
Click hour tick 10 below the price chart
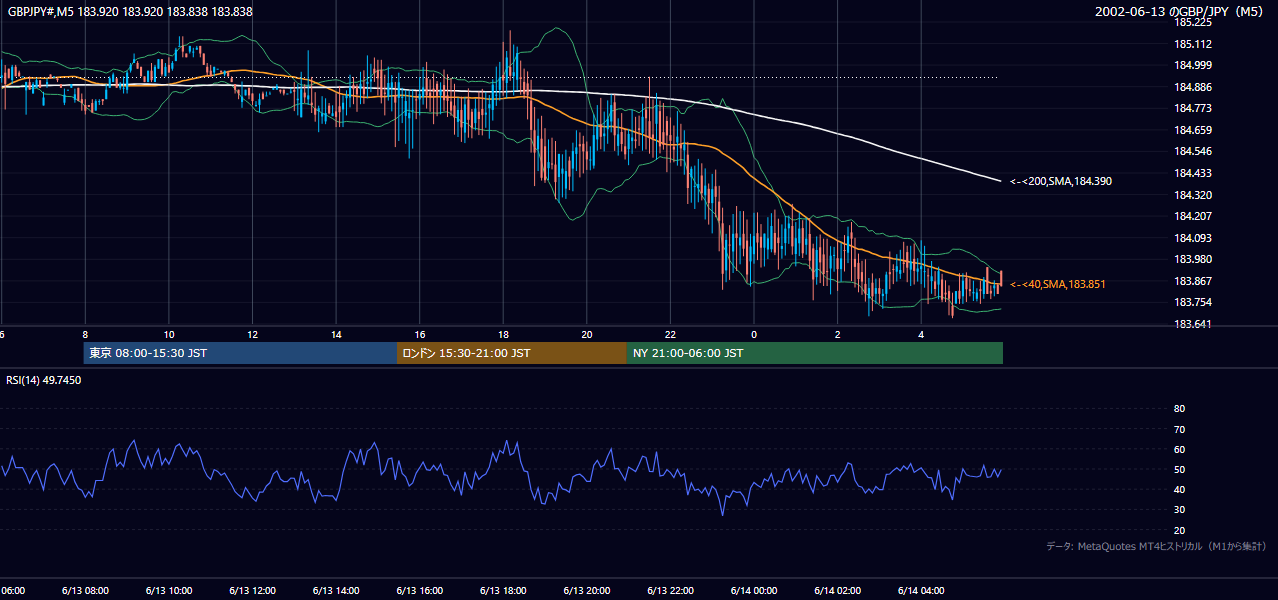[x=169, y=334]
